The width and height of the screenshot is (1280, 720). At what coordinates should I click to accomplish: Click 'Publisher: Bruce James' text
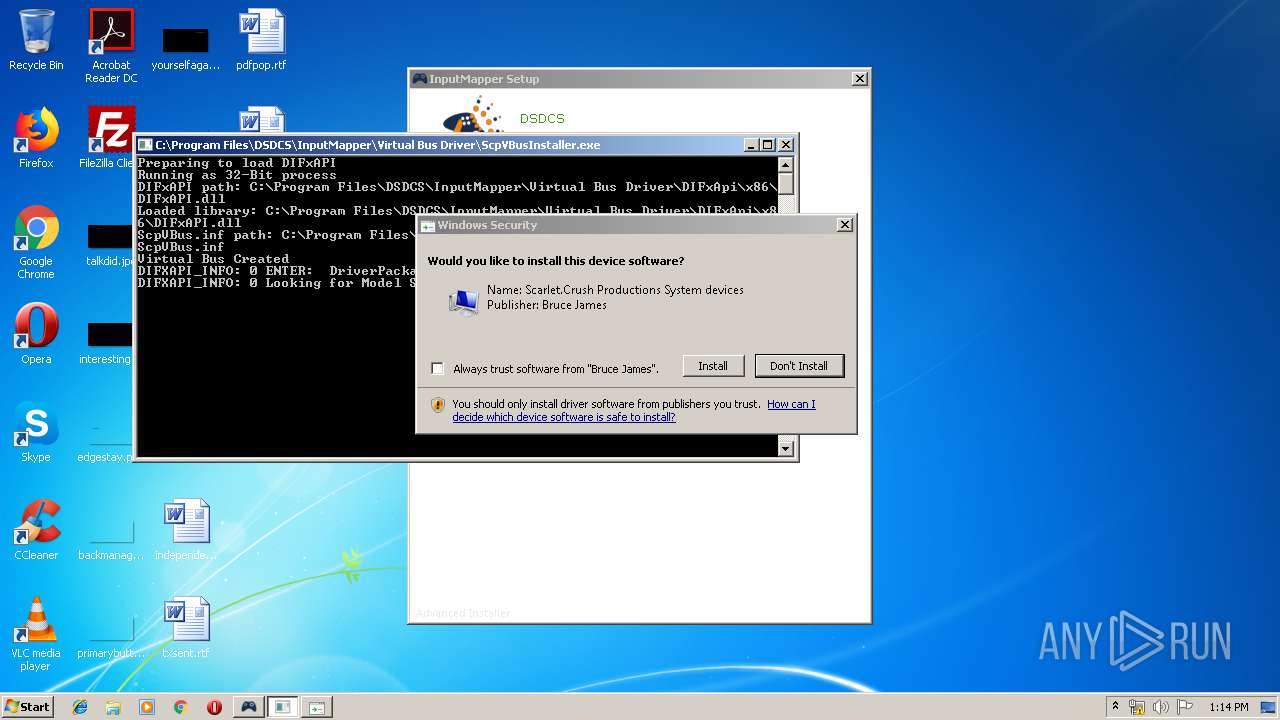coord(546,305)
